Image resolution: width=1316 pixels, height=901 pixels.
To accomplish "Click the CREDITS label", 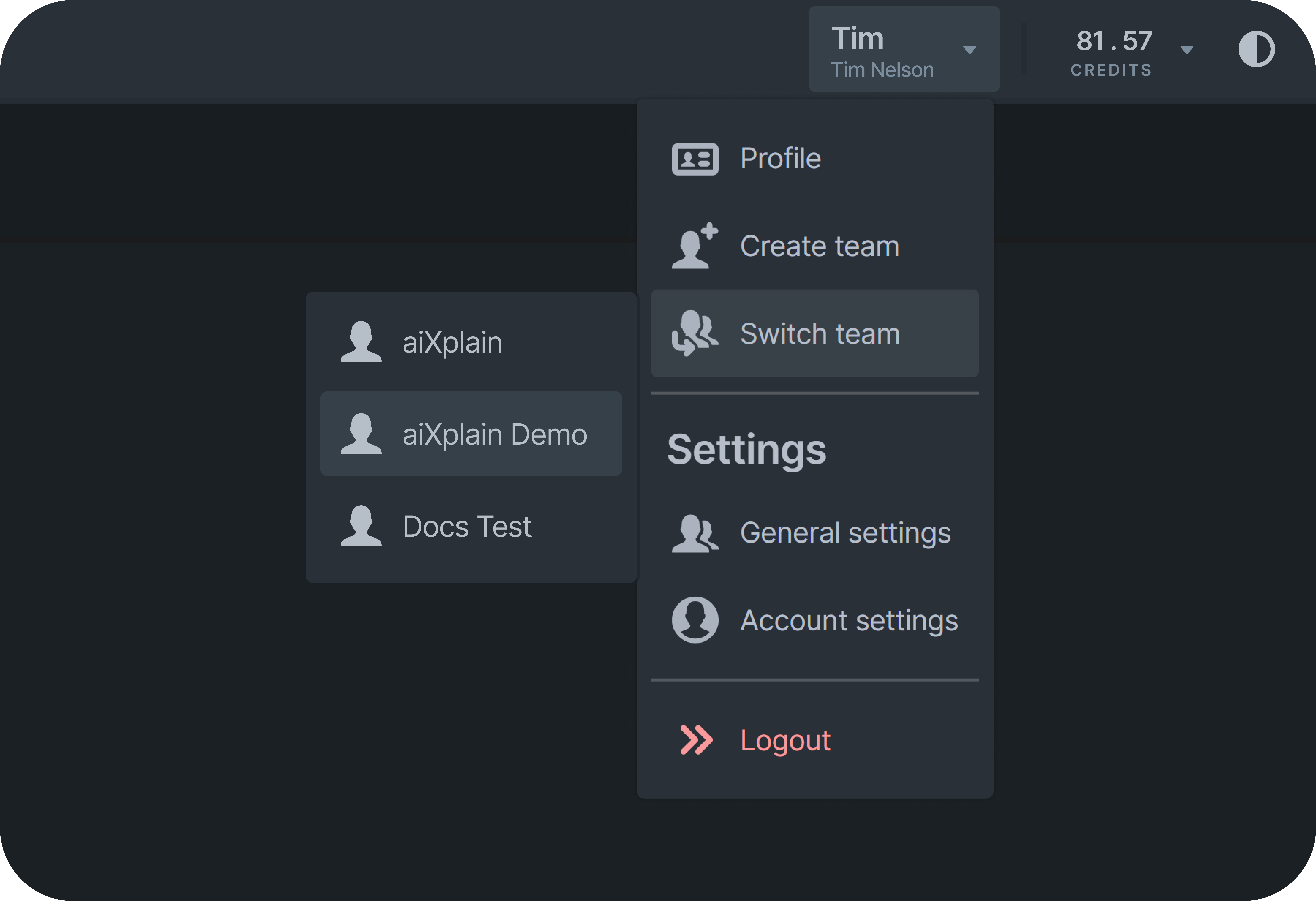I will point(1111,70).
